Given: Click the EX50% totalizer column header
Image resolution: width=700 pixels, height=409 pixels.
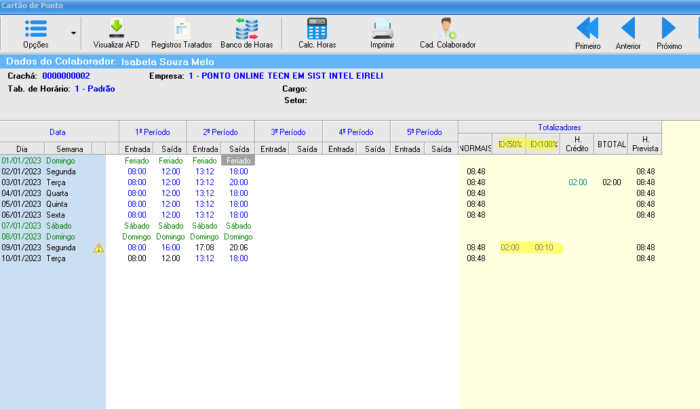Looking at the screenshot, I should [510, 145].
